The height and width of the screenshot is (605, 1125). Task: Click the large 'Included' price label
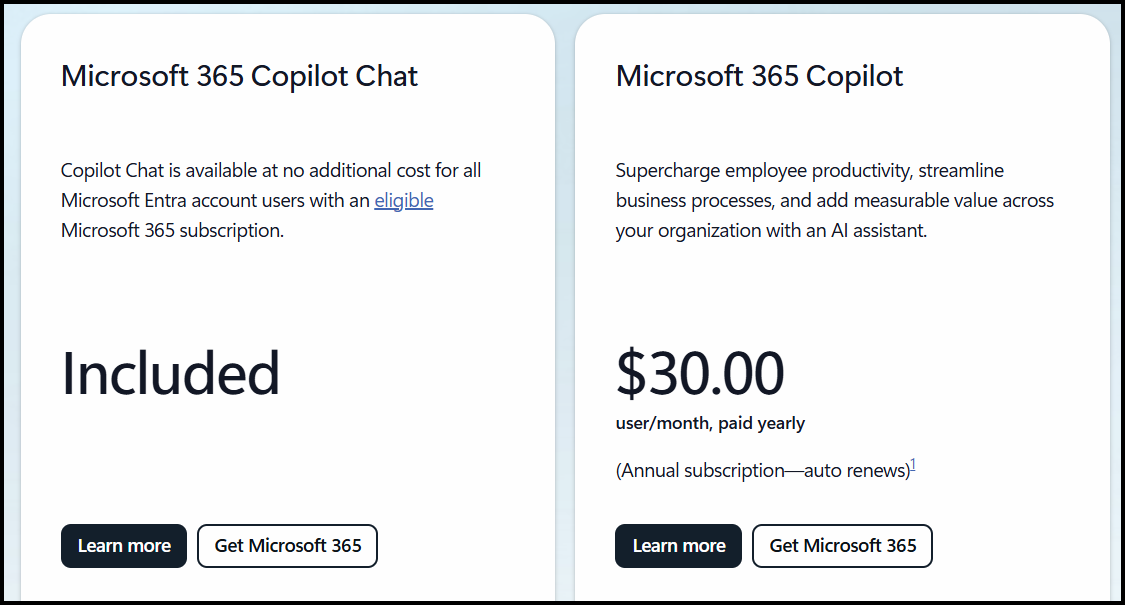coord(171,373)
